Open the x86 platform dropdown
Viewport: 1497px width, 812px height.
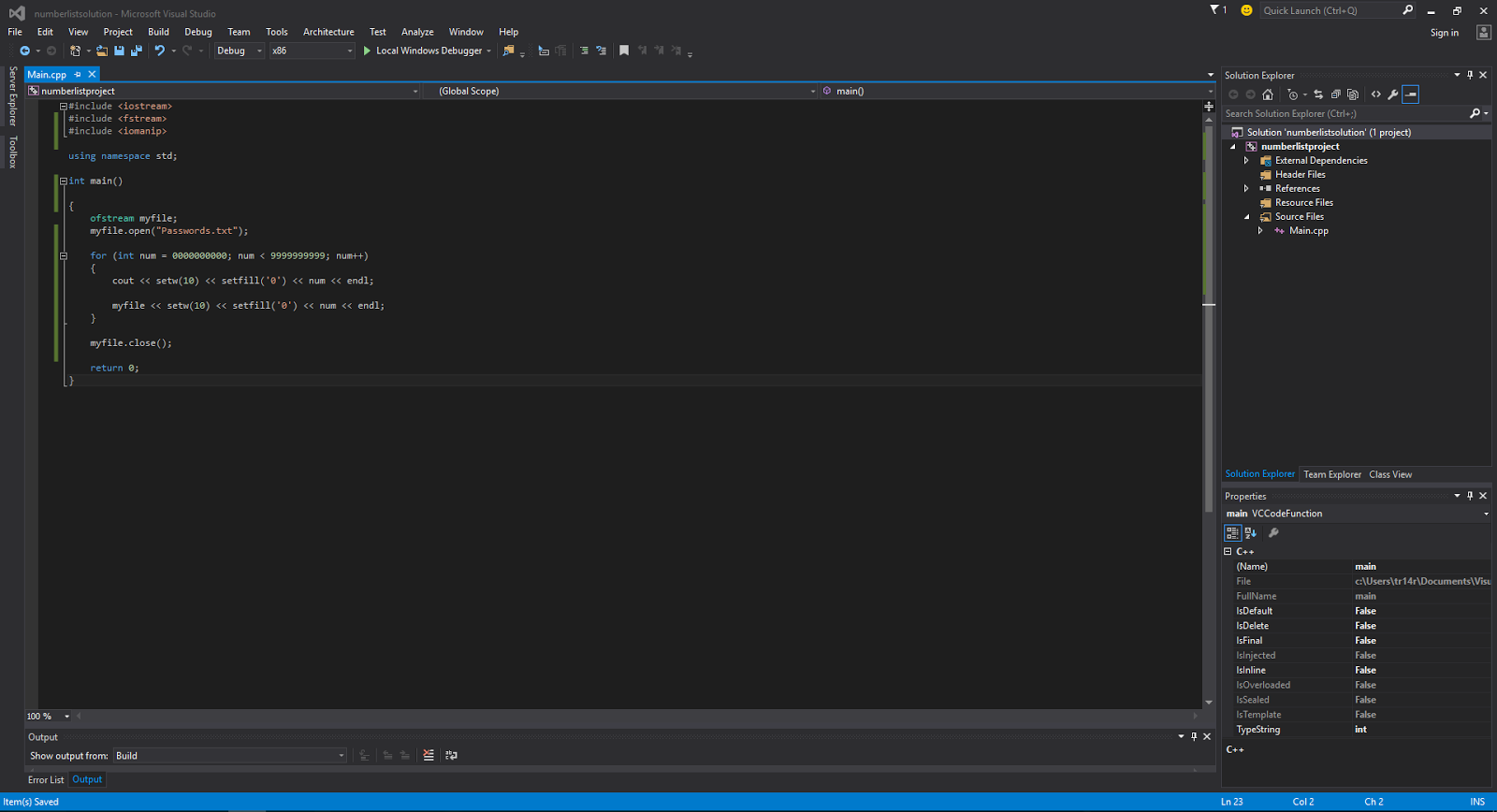coord(312,51)
